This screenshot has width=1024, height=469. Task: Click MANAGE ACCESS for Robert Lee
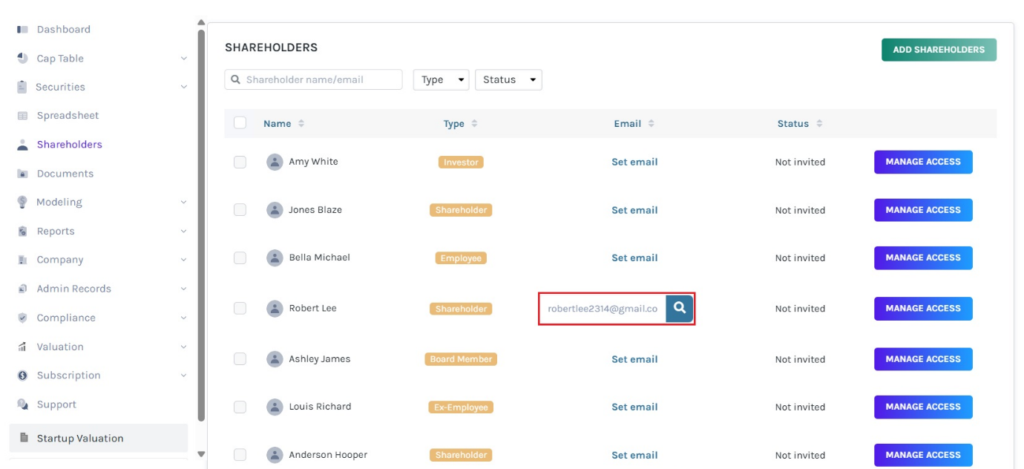click(x=923, y=308)
